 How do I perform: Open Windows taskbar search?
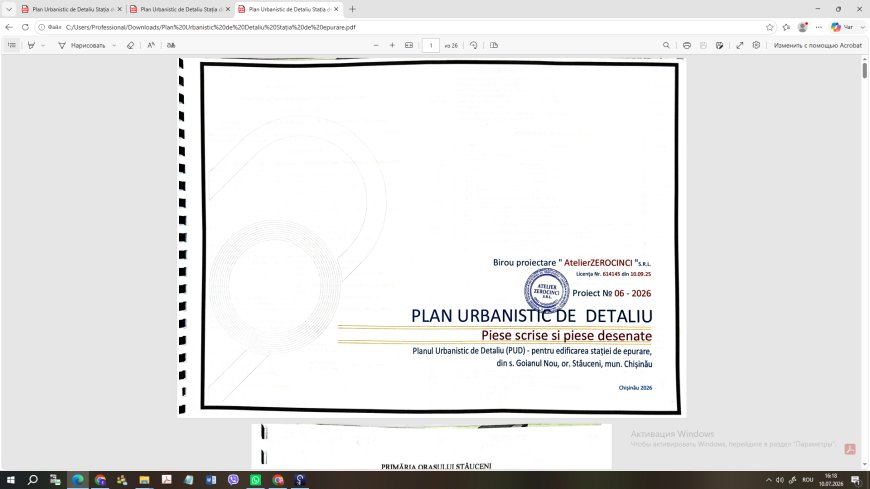click(33, 480)
